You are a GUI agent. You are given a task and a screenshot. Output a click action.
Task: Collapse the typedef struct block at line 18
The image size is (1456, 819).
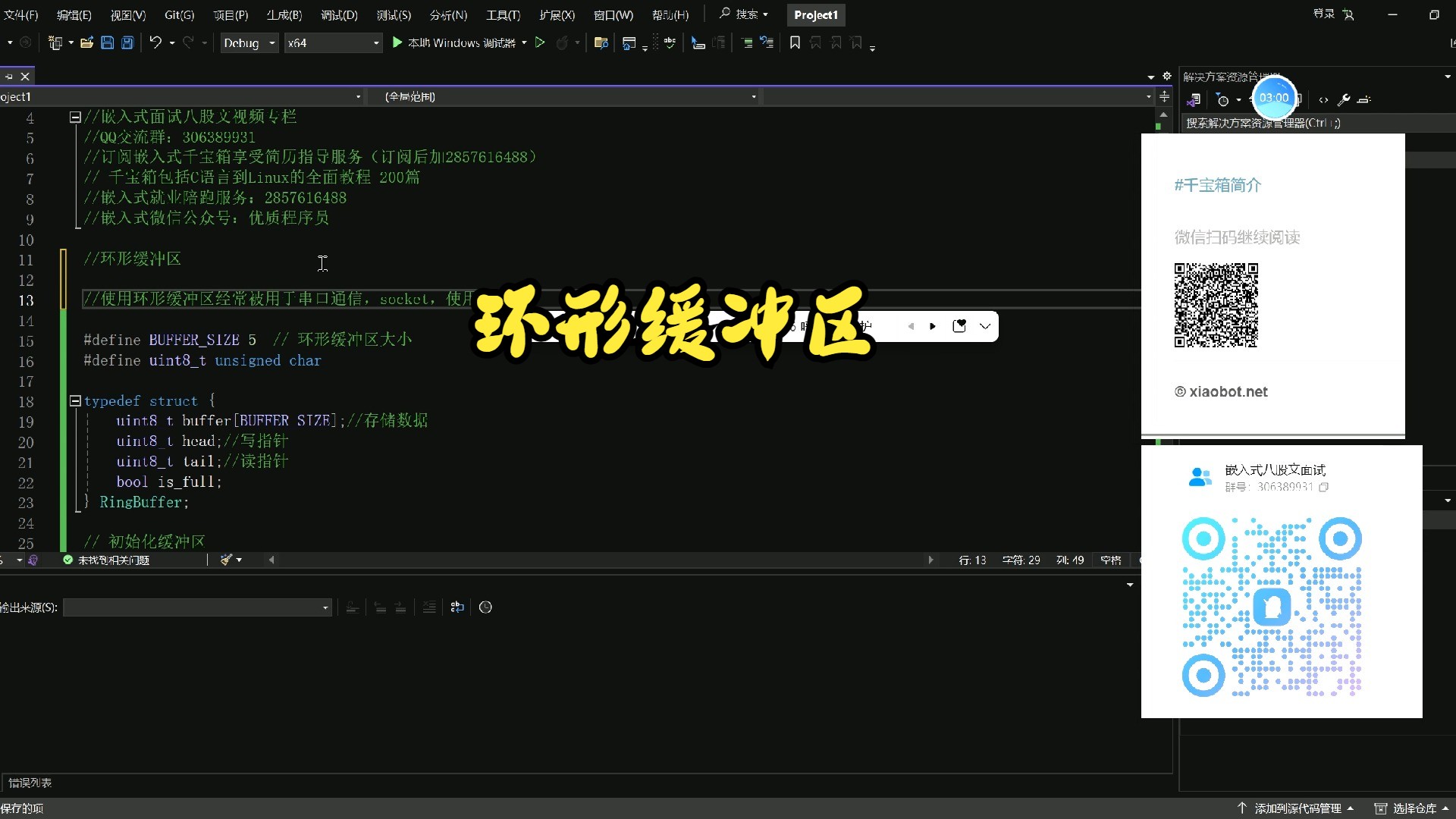(x=75, y=400)
